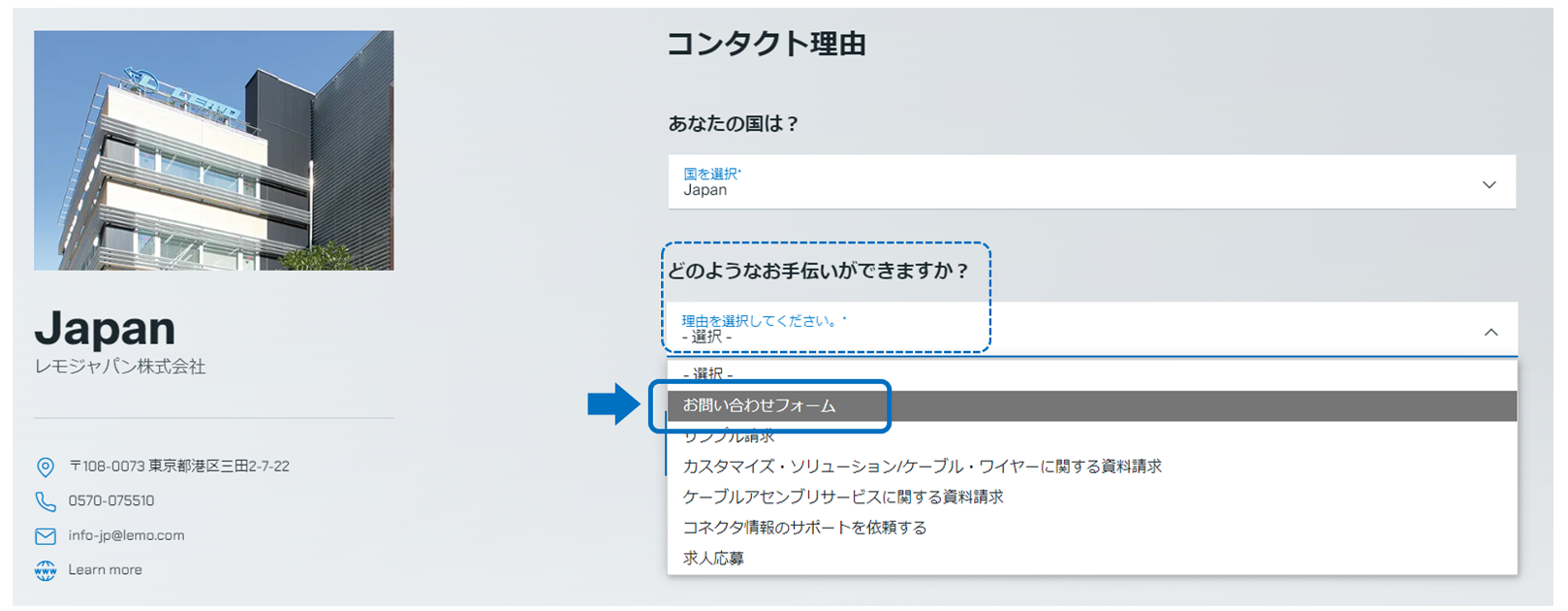1568x611 pixels.
Task: Click the phone number 0570-075510
Action: pyautogui.click(x=110, y=501)
